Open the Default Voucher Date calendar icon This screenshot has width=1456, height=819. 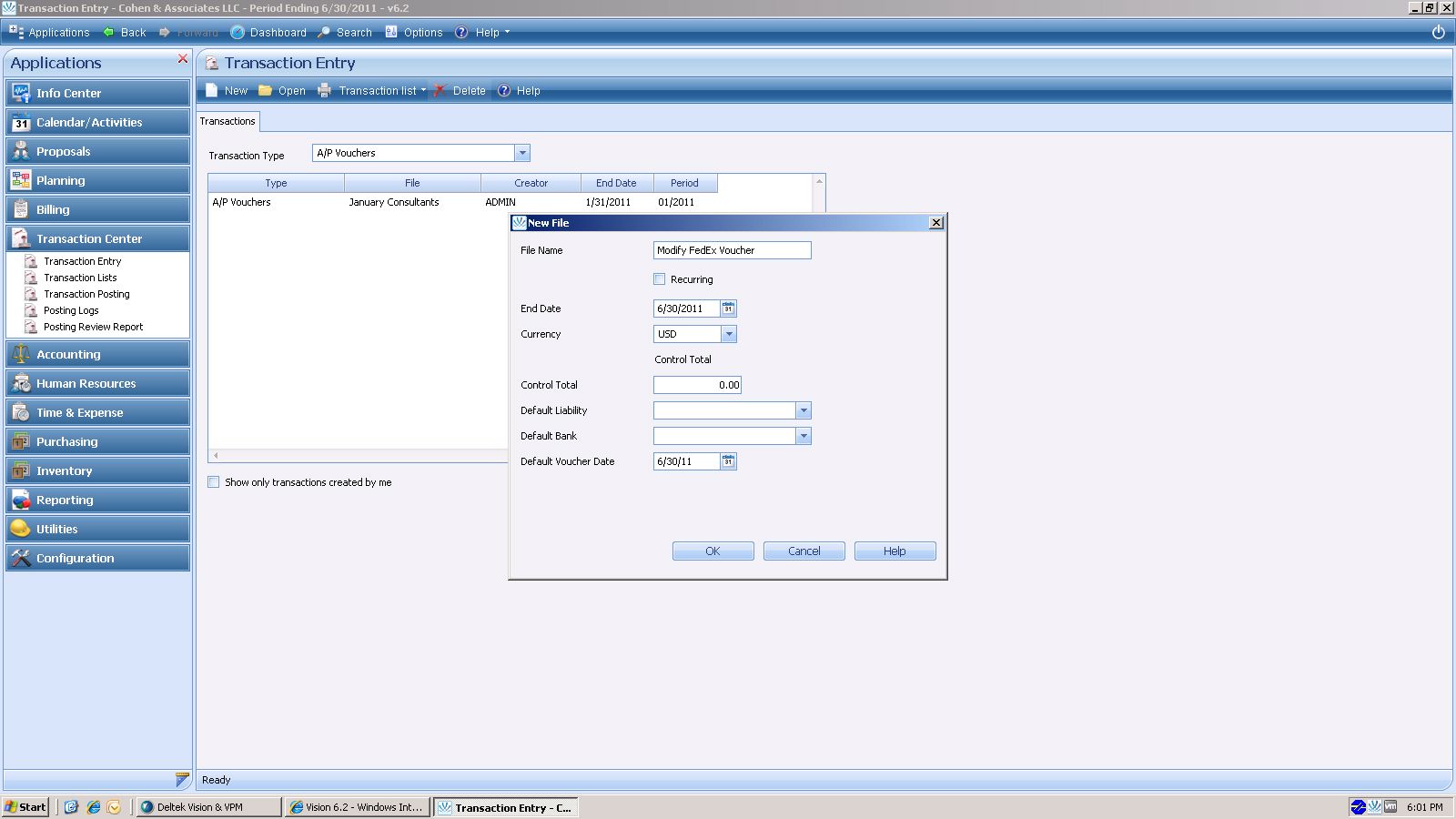pyautogui.click(x=728, y=461)
